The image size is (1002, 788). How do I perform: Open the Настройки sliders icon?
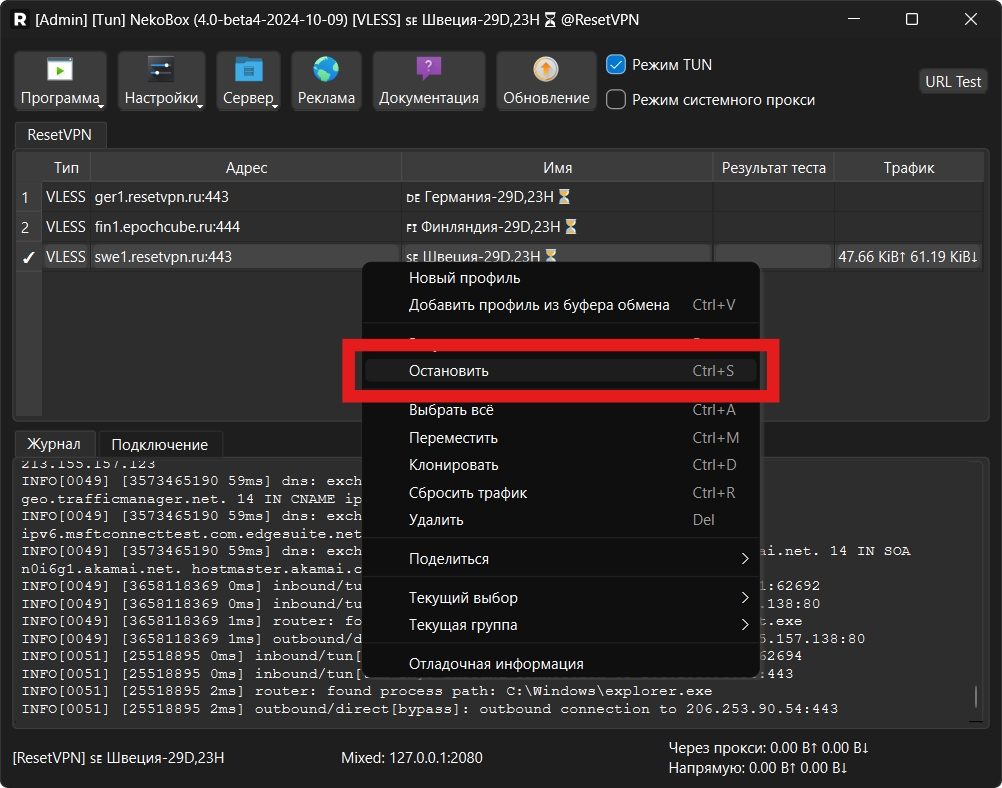coord(161,71)
